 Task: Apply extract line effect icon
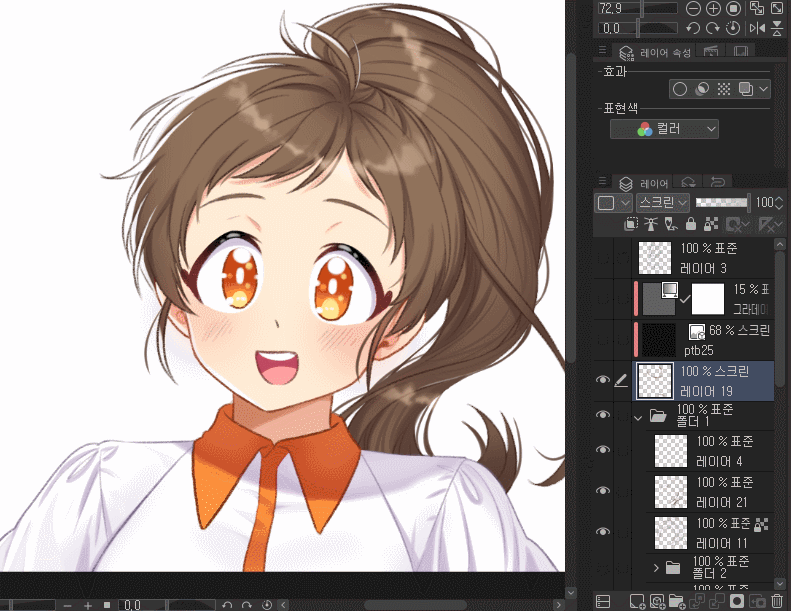coord(702,89)
